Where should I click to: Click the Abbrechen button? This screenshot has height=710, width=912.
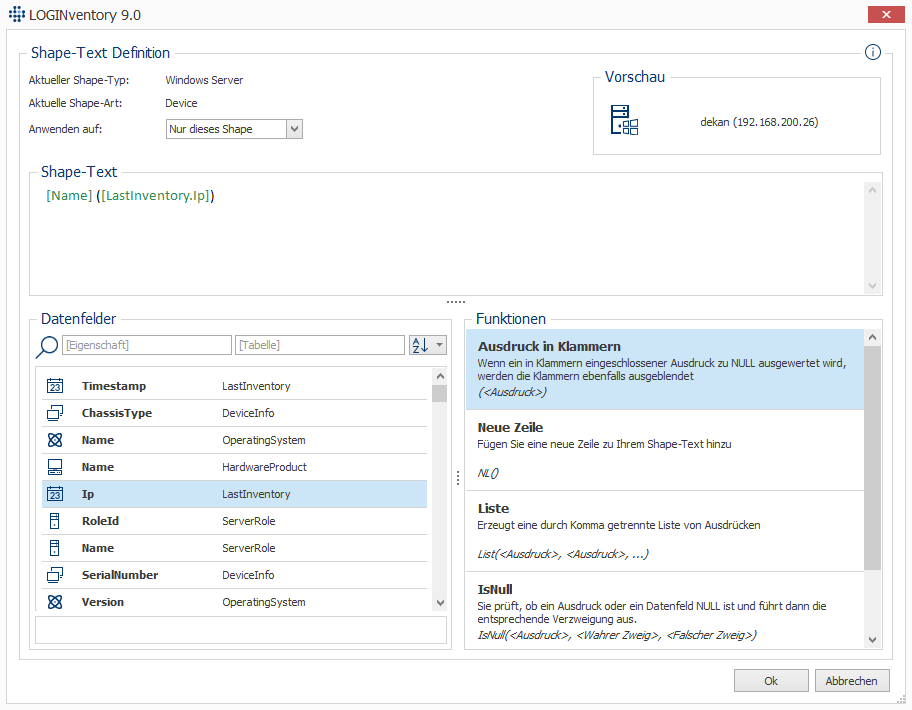[852, 681]
